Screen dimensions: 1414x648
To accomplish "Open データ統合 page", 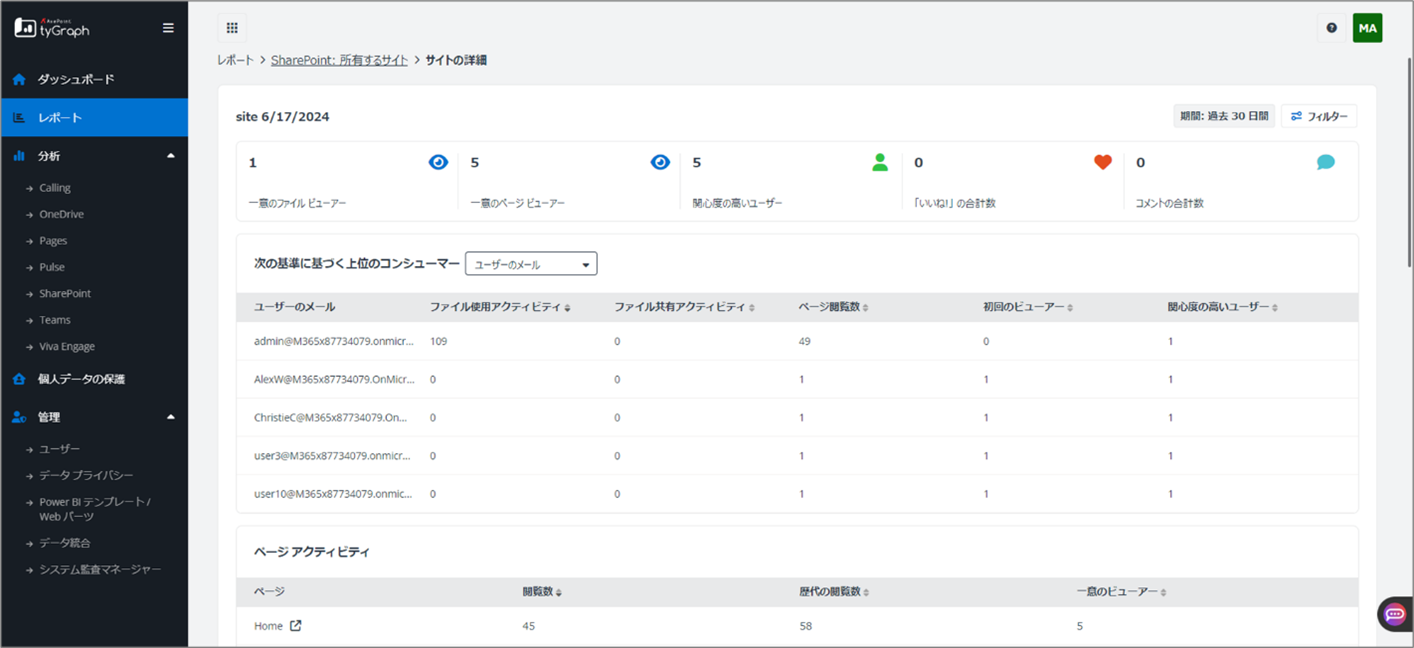I will pos(65,543).
